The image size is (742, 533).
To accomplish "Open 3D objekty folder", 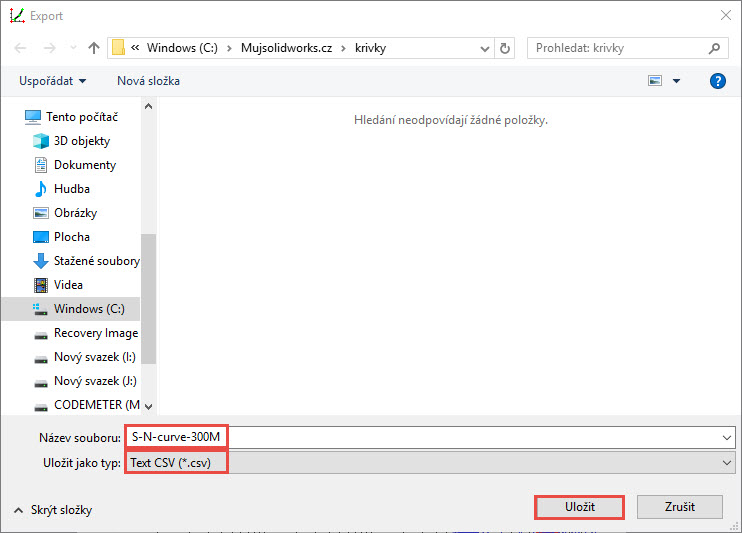I will point(82,141).
